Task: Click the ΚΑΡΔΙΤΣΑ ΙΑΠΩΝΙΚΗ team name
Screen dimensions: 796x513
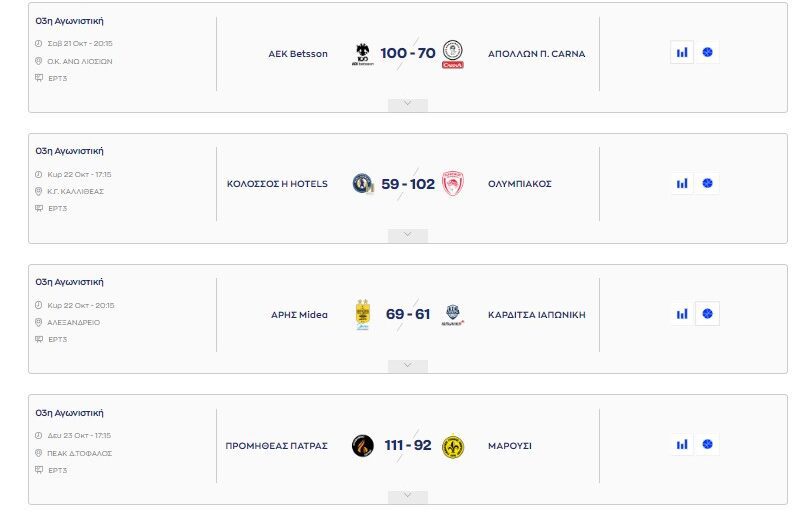Action: (x=536, y=315)
